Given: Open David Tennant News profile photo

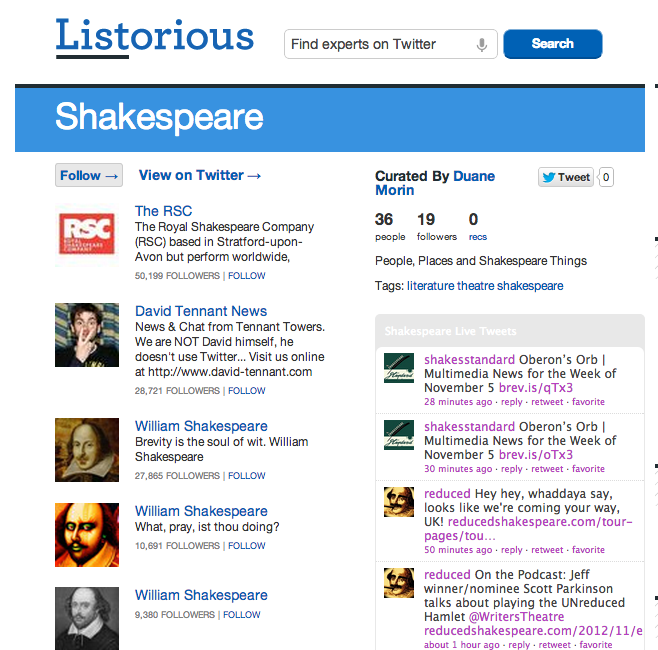Looking at the screenshot, I should coord(87,335).
